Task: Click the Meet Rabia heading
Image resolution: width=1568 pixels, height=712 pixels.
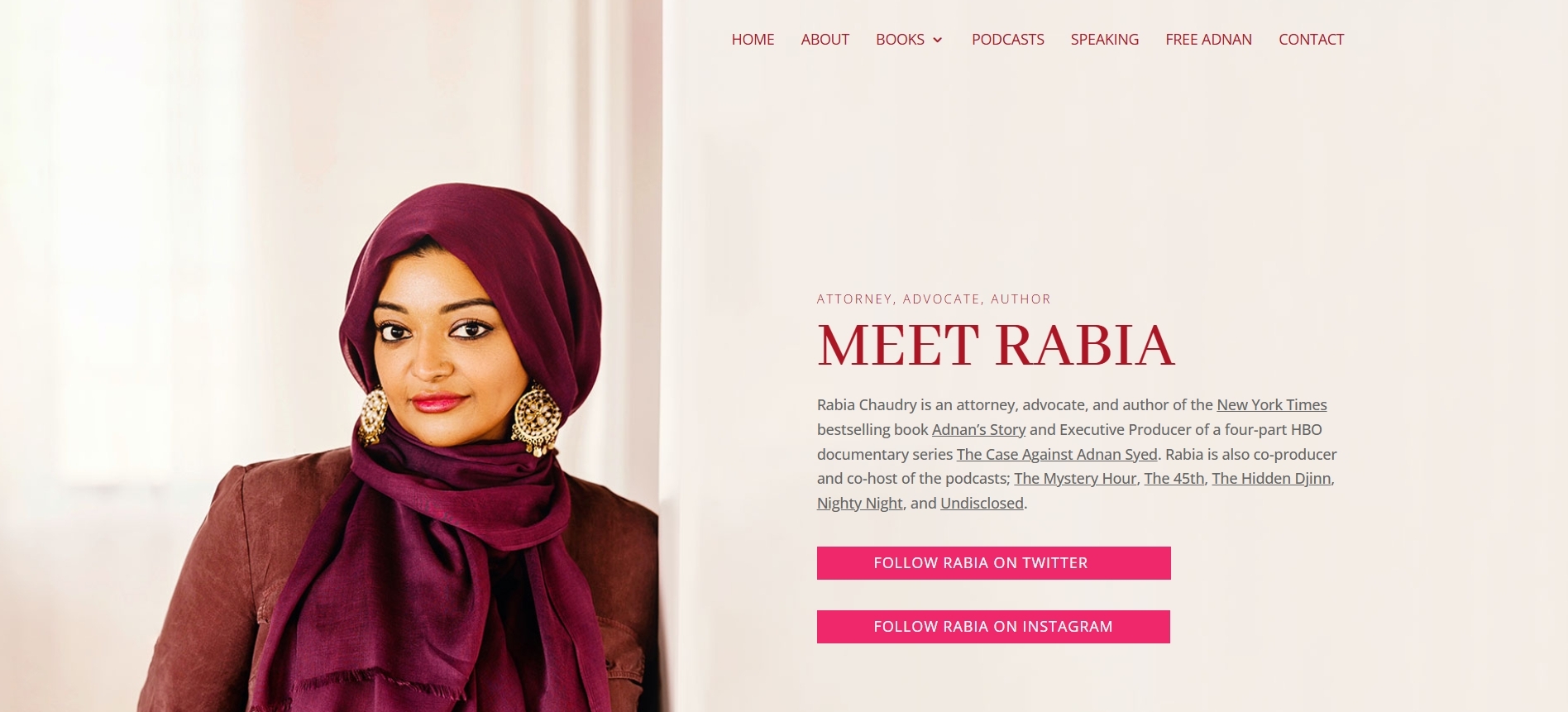Action: coord(996,345)
